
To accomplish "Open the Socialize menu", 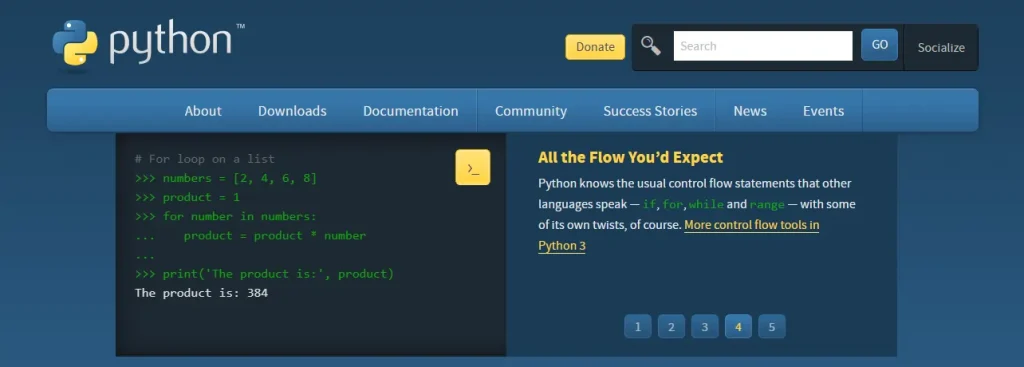I will [941, 48].
